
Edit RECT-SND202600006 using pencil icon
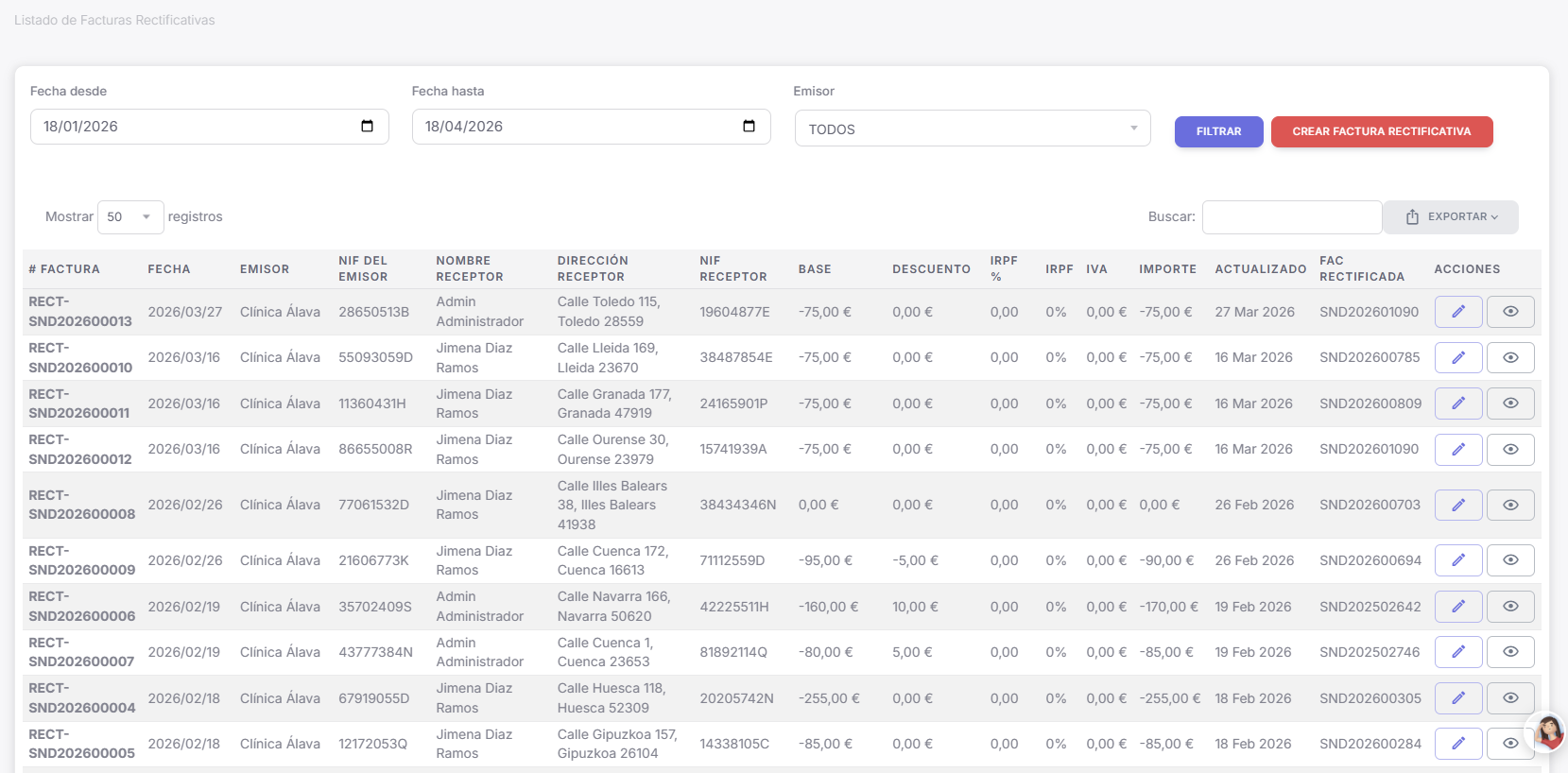point(1457,607)
